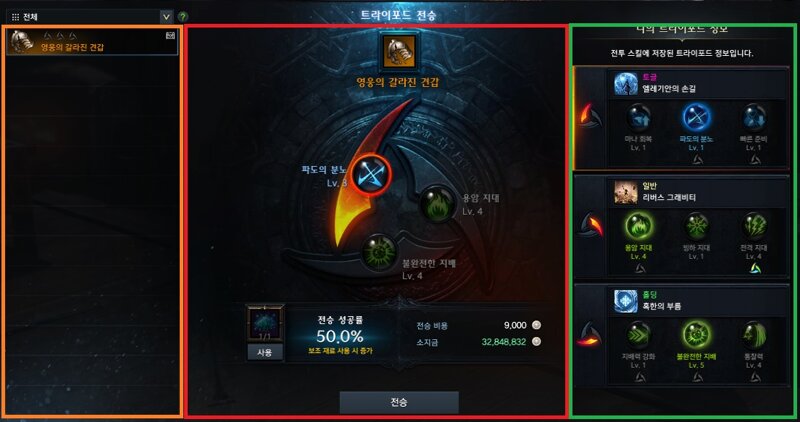
Task: Click the 전승 transfer button
Action: [399, 403]
